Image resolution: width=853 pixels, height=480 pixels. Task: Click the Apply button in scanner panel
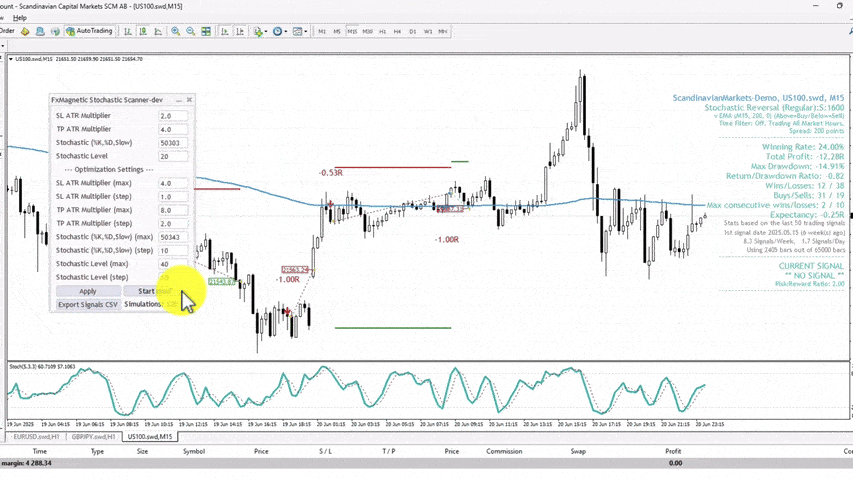[88, 291]
